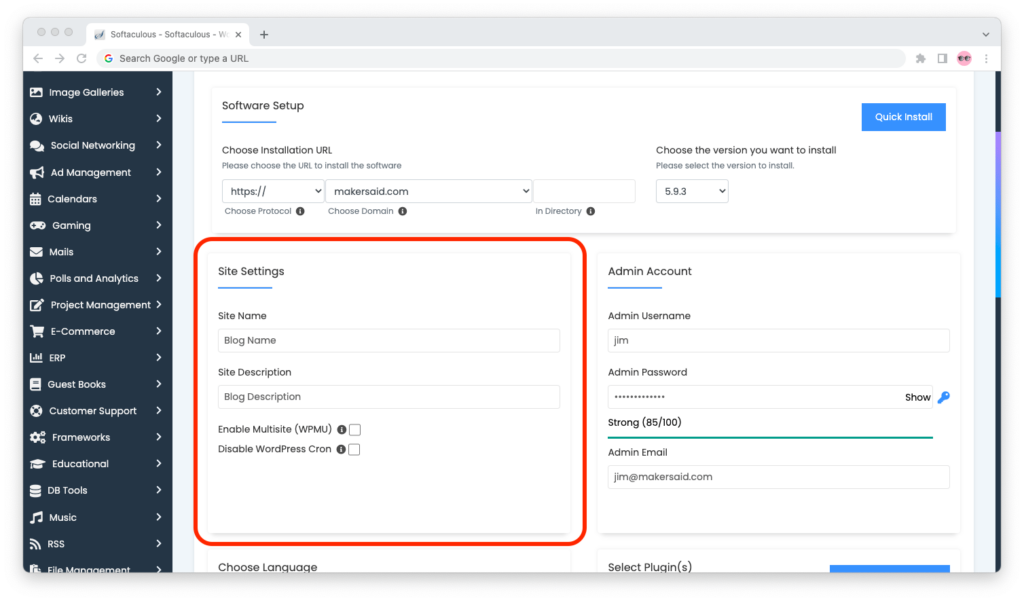
Task: Open the Customer Support menu item
Action: pyautogui.click(x=97, y=411)
